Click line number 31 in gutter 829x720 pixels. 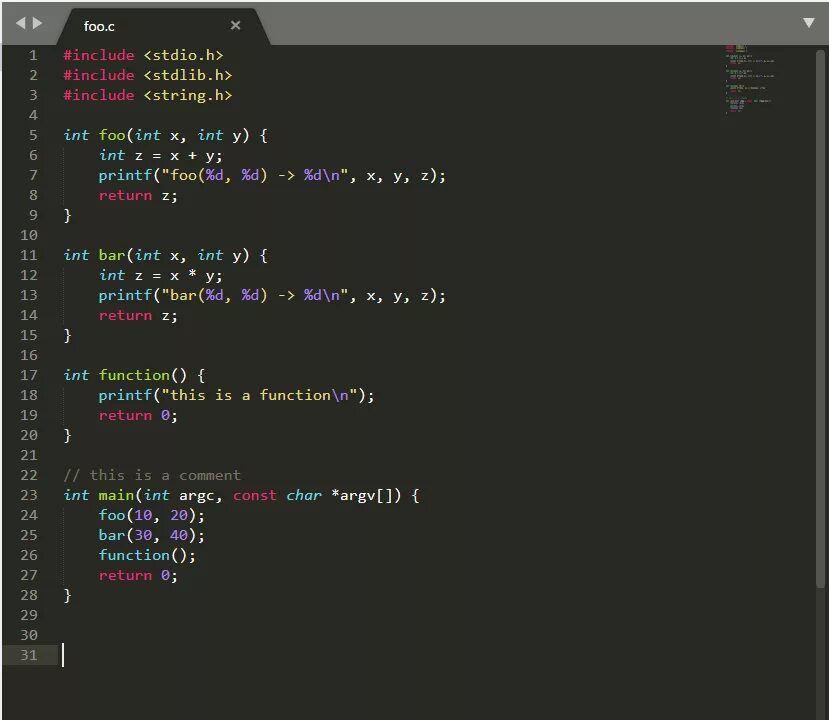tap(29, 656)
